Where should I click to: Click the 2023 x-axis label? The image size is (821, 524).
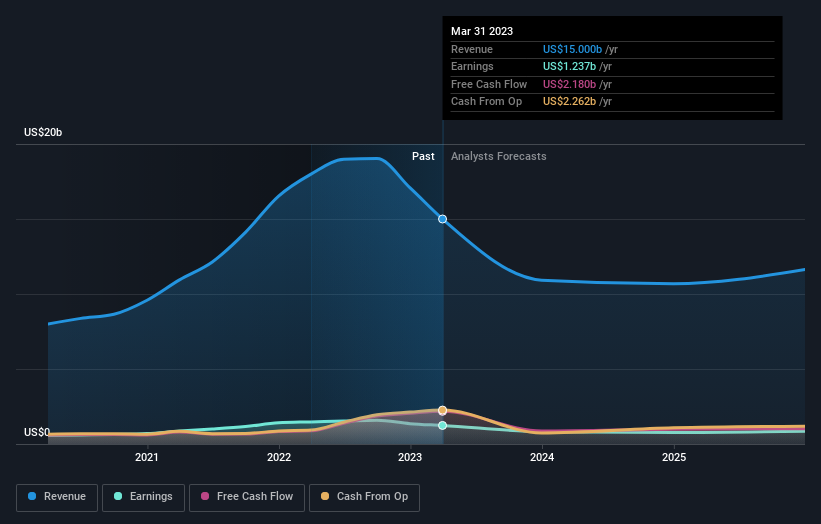[x=410, y=457]
